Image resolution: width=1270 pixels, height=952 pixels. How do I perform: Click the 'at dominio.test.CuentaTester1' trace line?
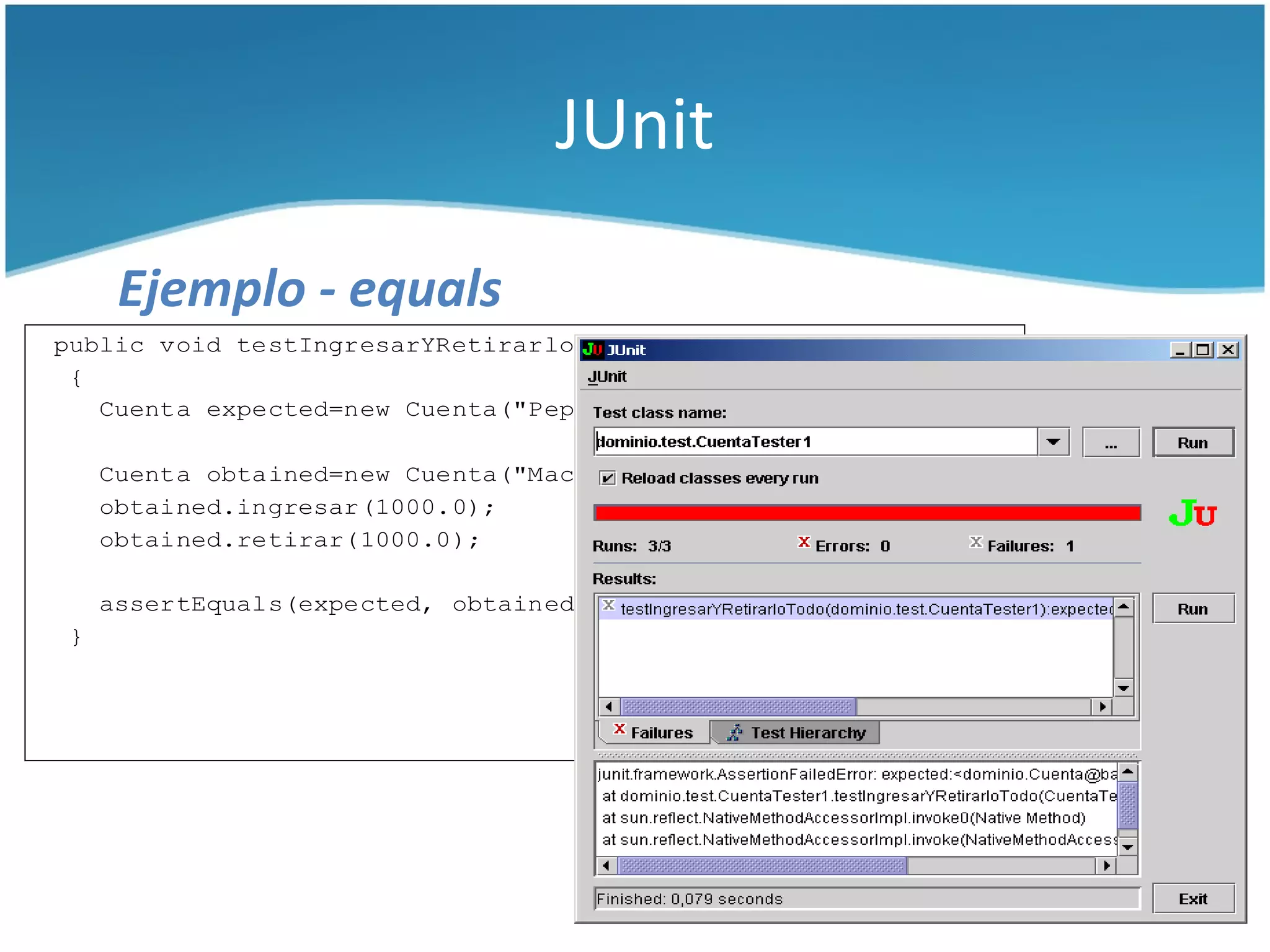[859, 796]
